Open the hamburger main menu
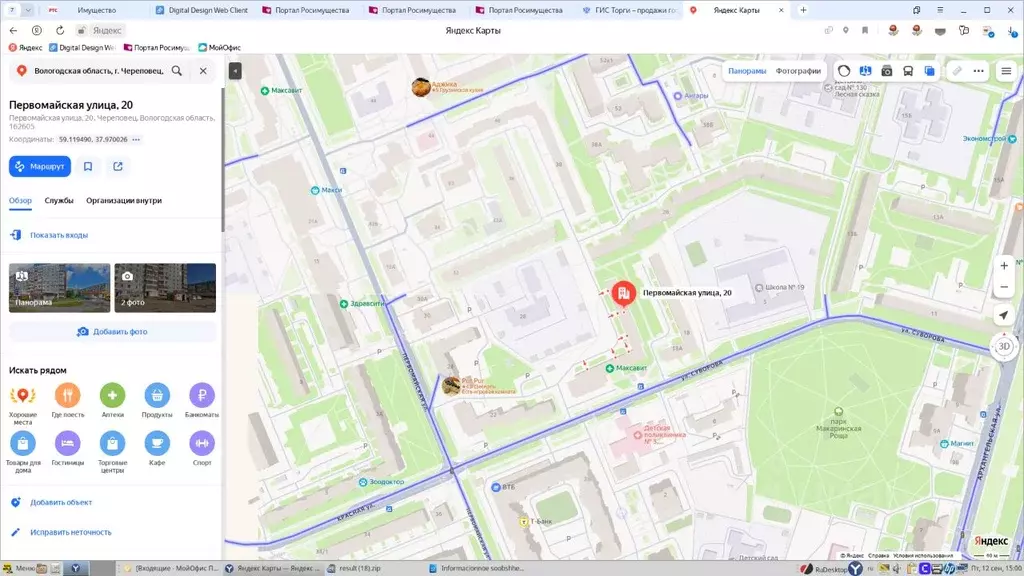The image size is (1024, 576). coord(1006,71)
